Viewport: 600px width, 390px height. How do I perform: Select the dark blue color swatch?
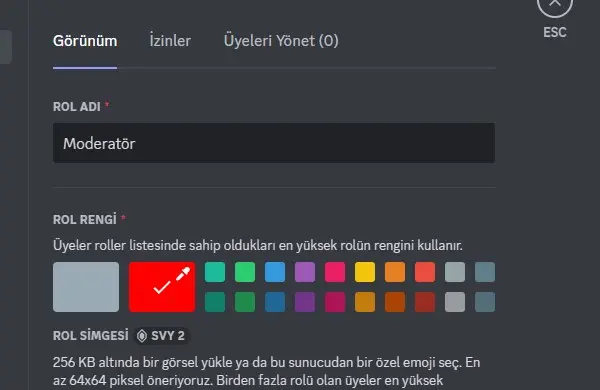(275, 302)
